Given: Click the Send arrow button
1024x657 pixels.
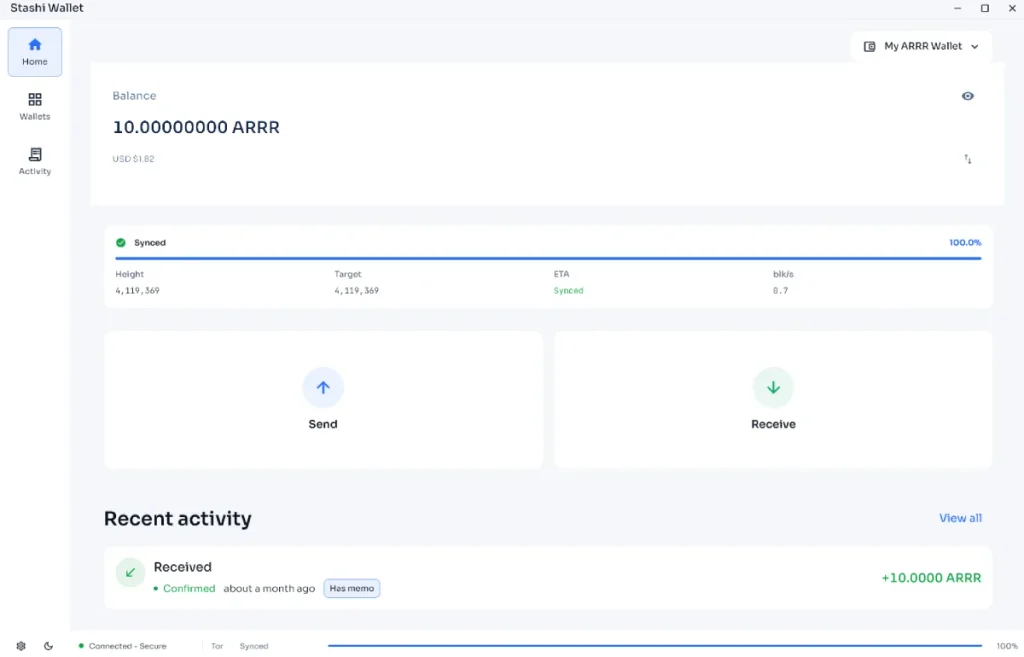Looking at the screenshot, I should (323, 387).
